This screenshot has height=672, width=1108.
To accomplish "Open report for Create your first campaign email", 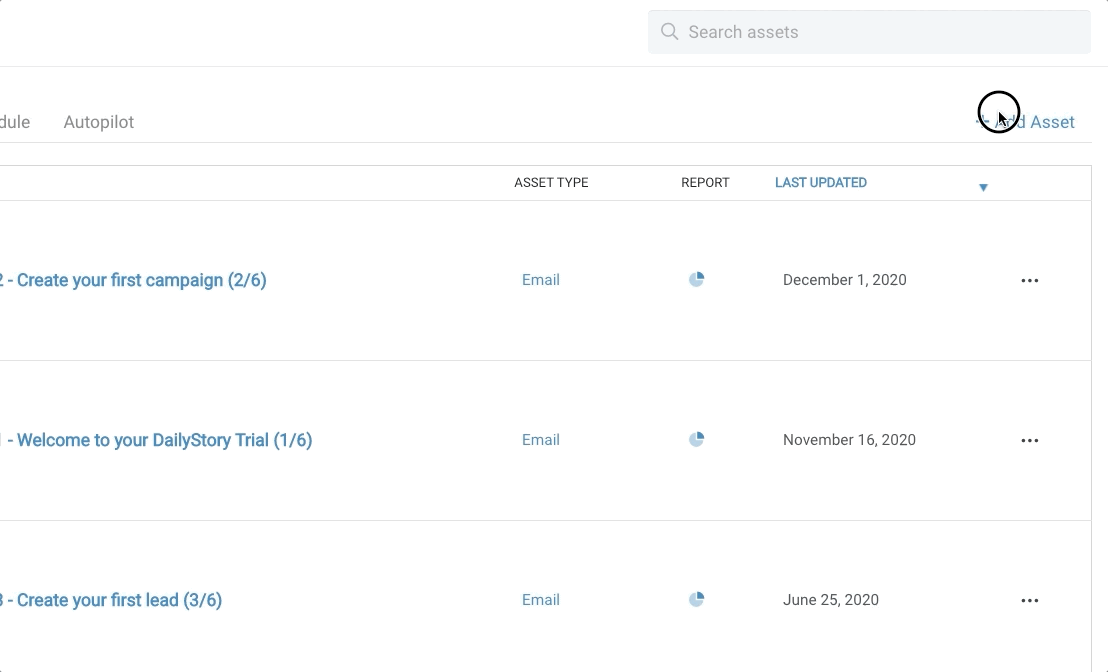I will pyautogui.click(x=697, y=280).
